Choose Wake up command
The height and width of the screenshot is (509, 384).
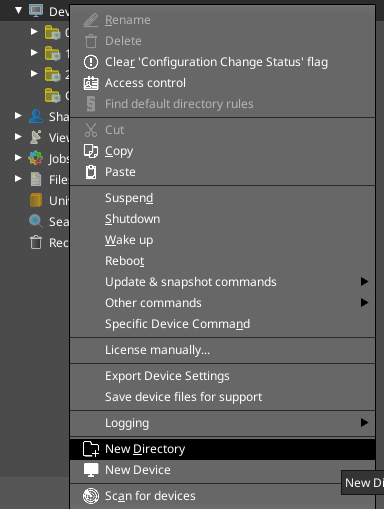222,240
